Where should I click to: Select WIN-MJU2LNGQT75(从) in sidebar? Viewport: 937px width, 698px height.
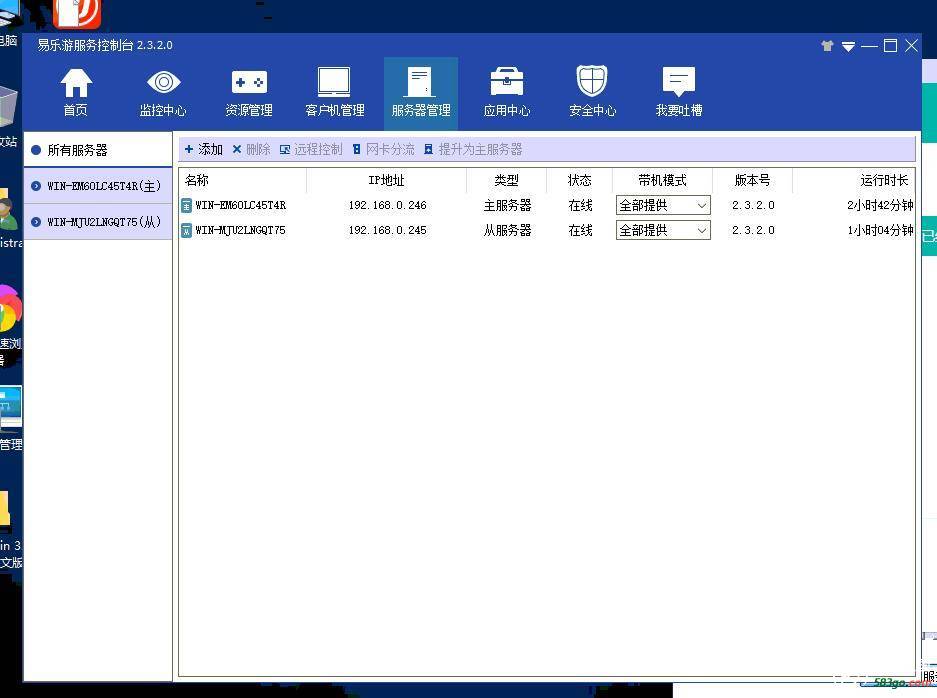coord(98,222)
